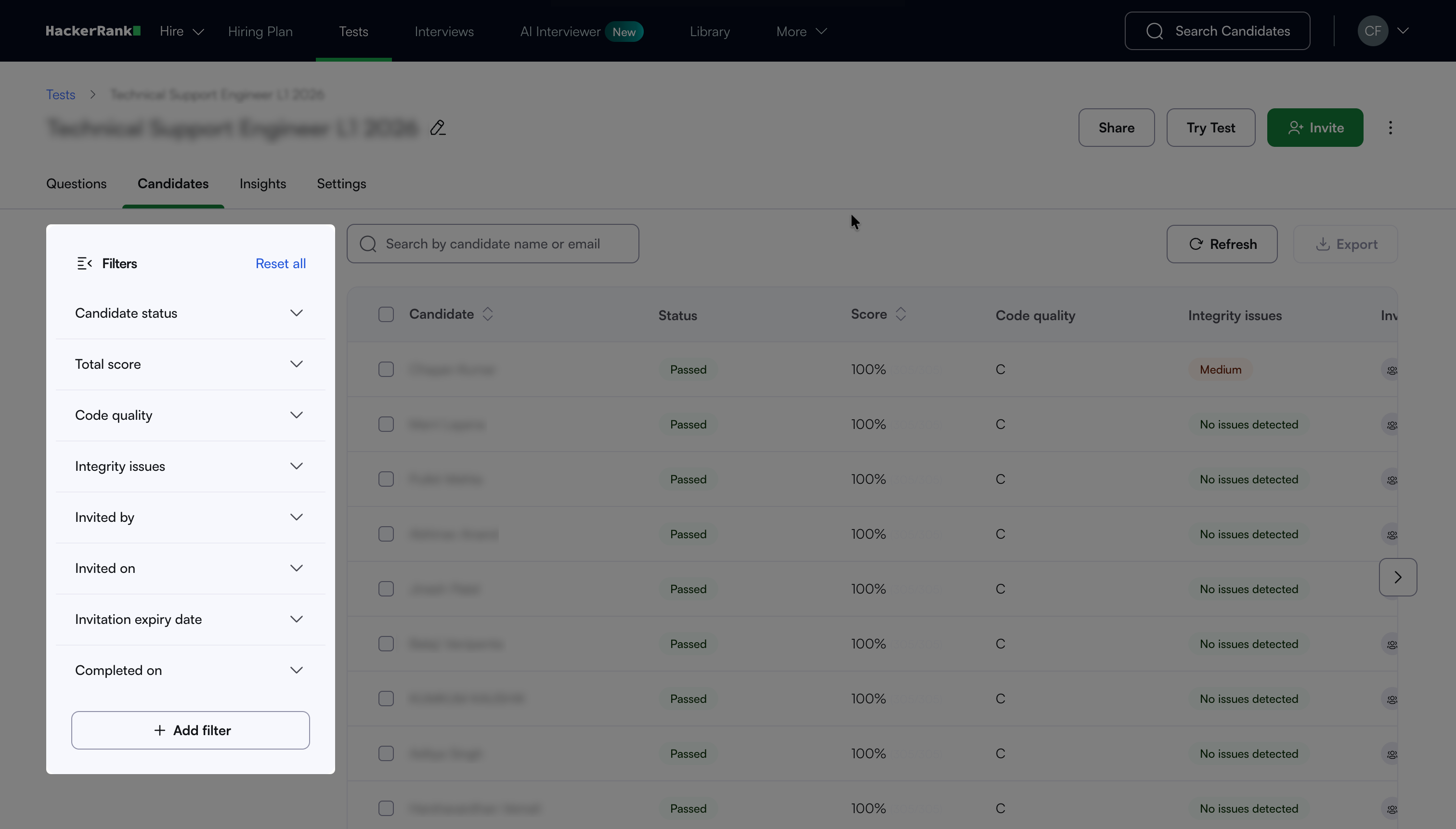1456x829 pixels.
Task: Check the first candidate row with Medium integrity
Action: point(386,369)
